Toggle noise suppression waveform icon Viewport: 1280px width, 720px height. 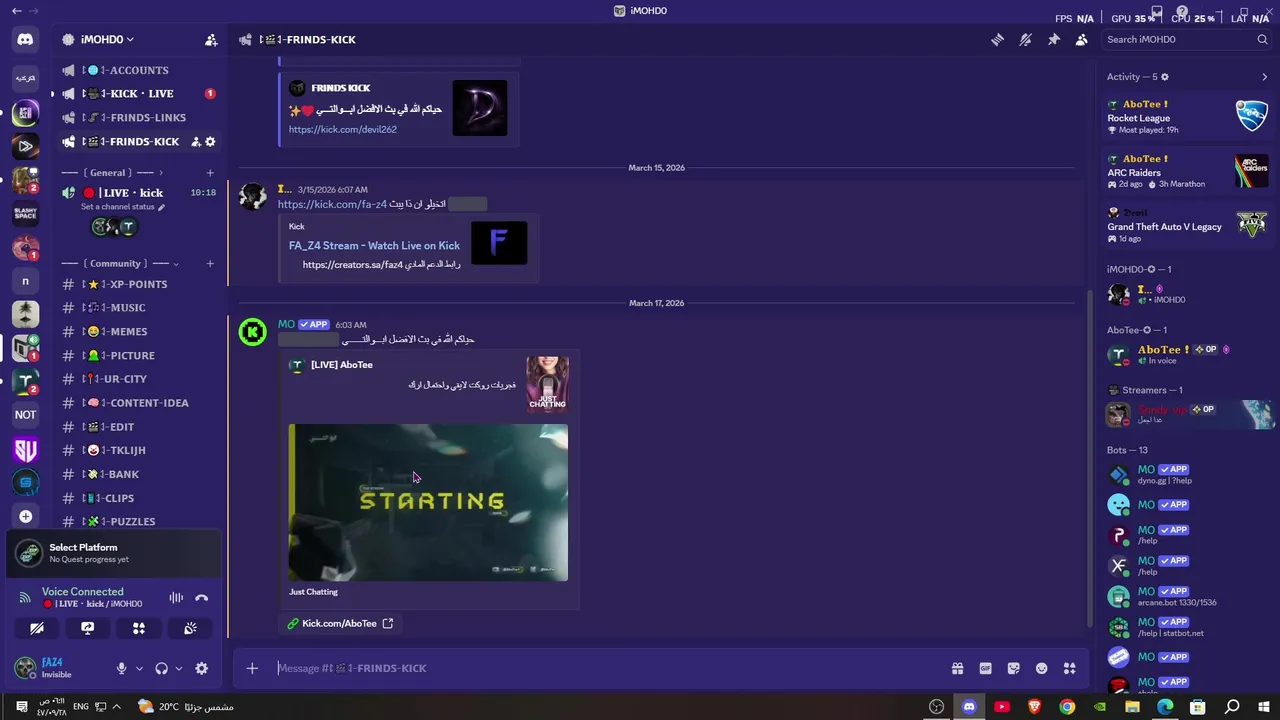tap(176, 598)
